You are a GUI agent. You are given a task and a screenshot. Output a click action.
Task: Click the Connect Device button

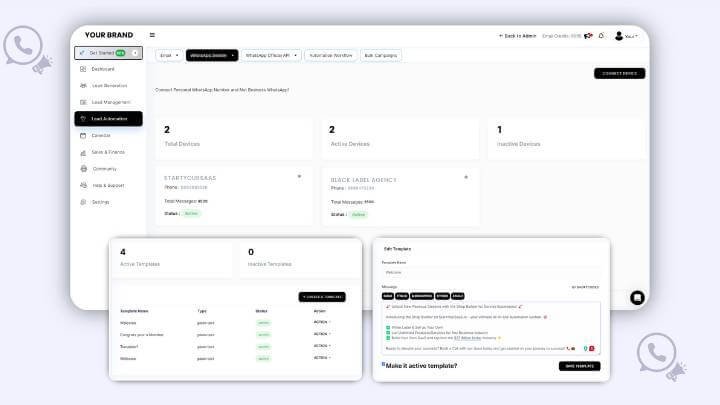619,73
